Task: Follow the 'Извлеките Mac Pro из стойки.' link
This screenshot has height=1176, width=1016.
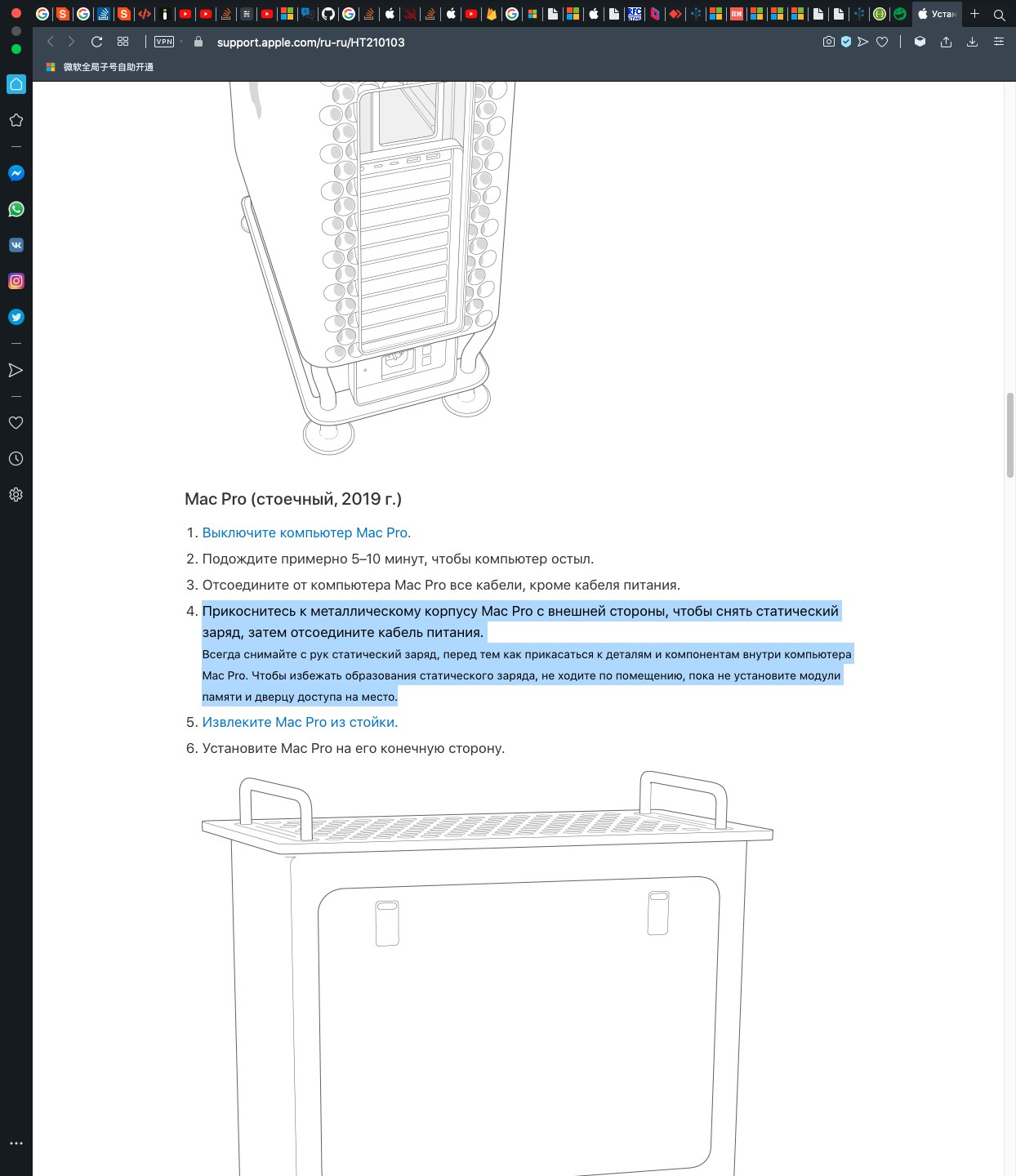Action: 300,722
